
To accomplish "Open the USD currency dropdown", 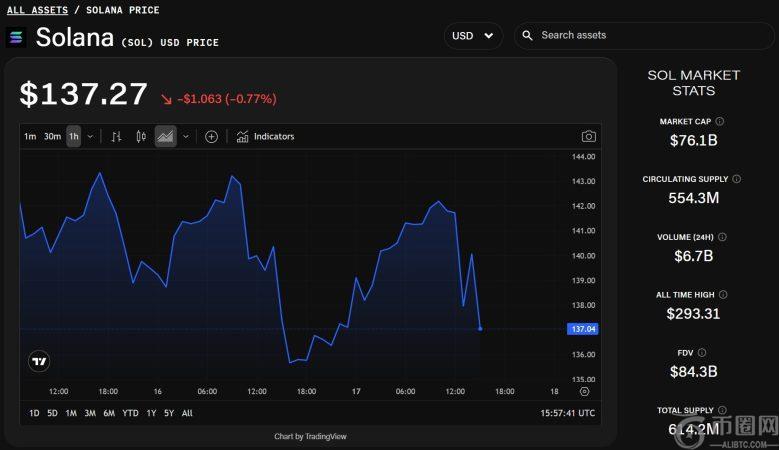I will click(473, 36).
